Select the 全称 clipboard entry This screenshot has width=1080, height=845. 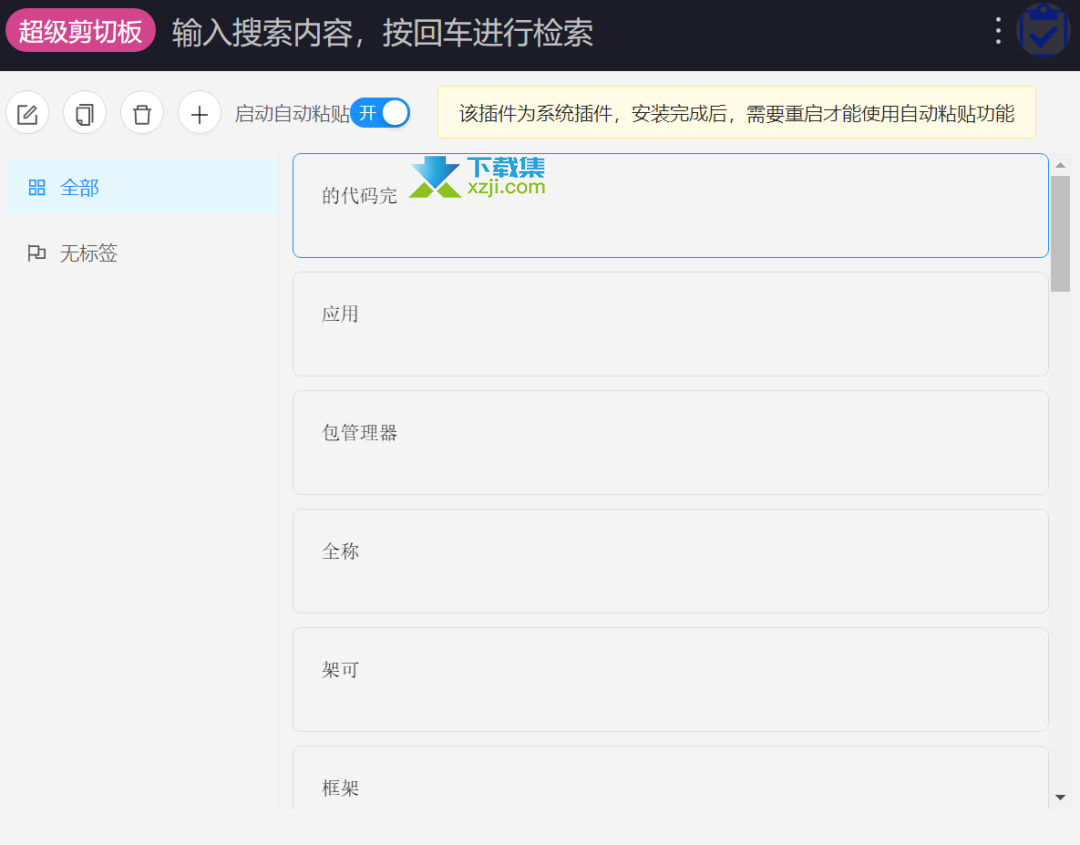click(670, 561)
